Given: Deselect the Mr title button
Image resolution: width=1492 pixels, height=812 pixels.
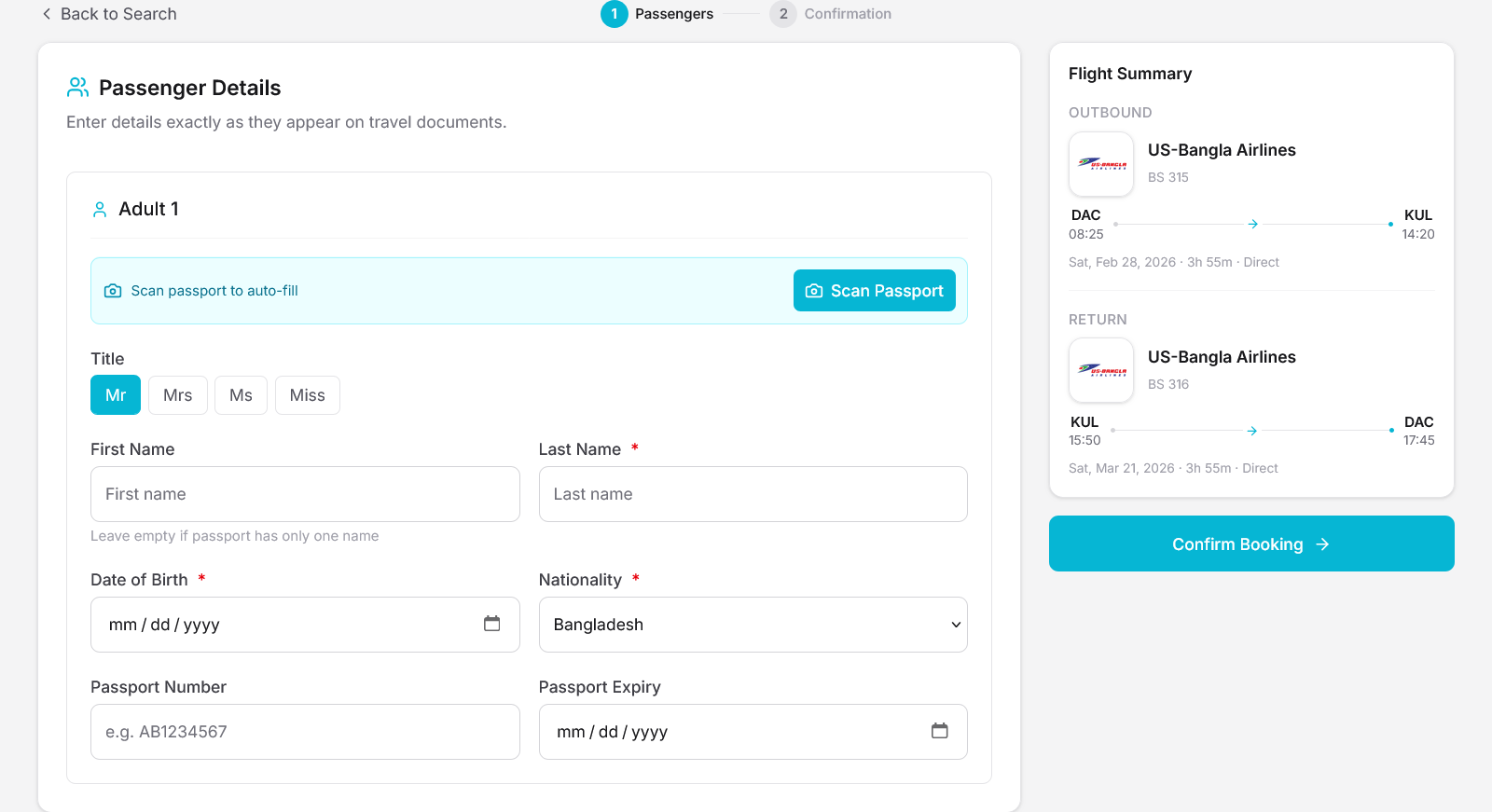Looking at the screenshot, I should tap(115, 394).
